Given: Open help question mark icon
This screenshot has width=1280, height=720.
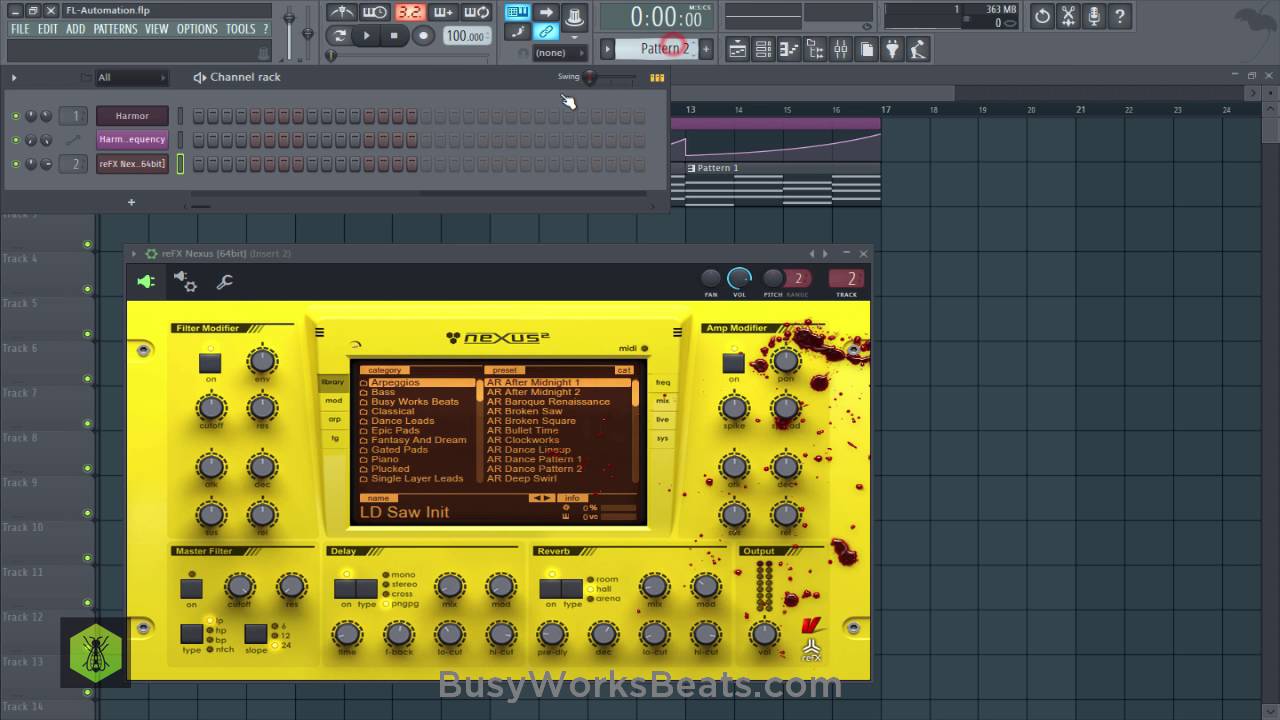Looking at the screenshot, I should coord(1120,15).
